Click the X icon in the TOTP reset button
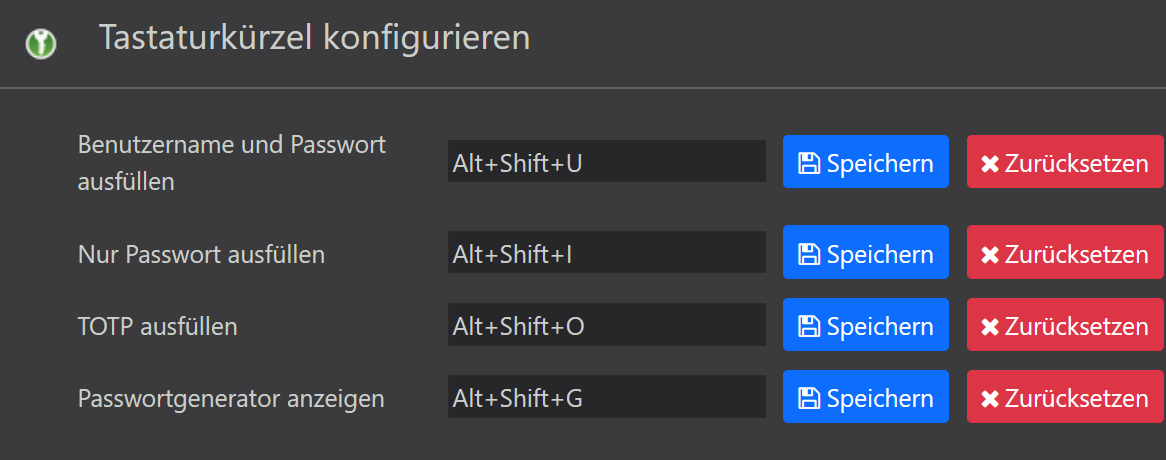Screen dimensions: 1166x460 click(990, 327)
